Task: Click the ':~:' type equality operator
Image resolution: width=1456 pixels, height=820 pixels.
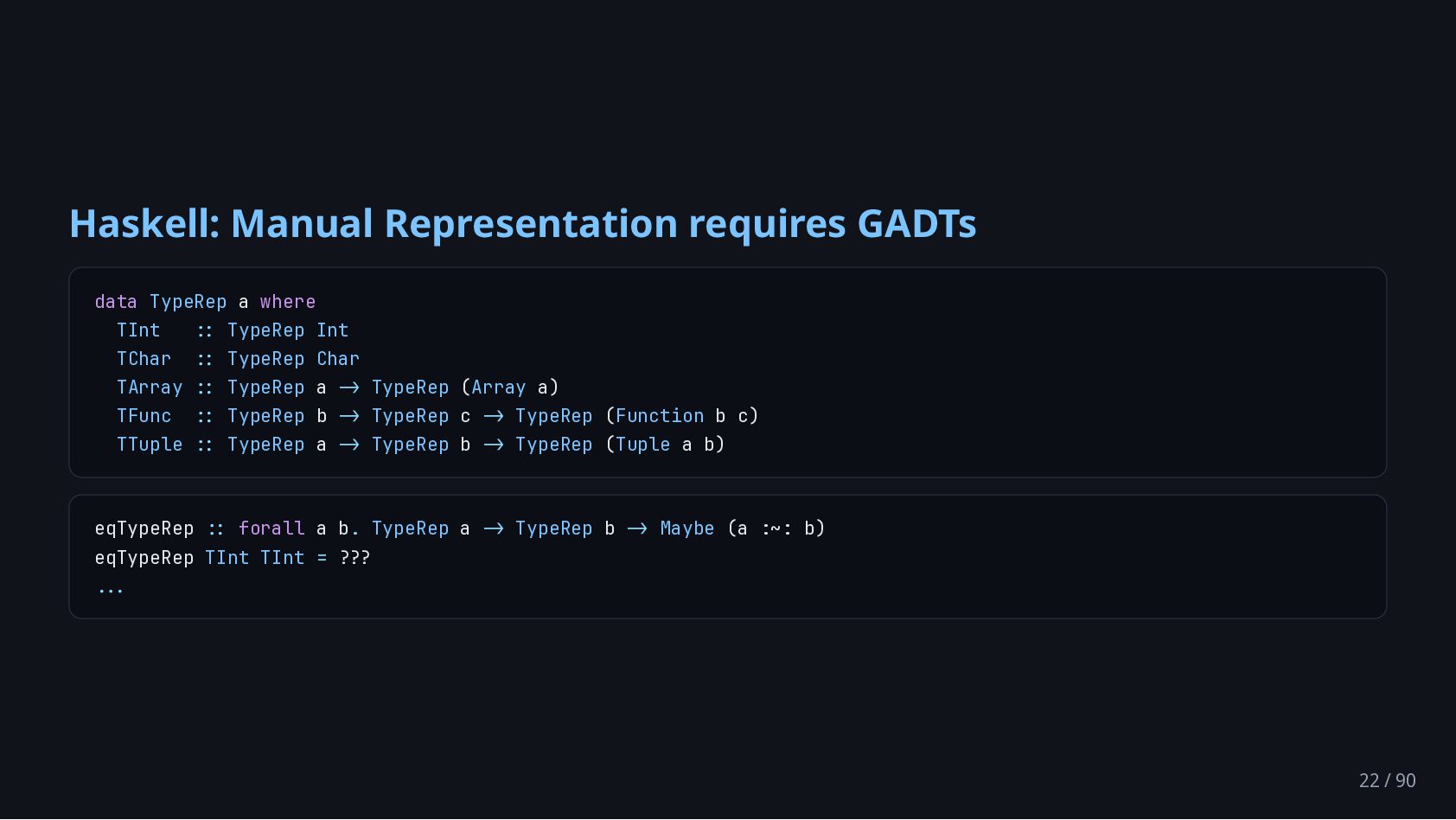Action: click(x=776, y=529)
